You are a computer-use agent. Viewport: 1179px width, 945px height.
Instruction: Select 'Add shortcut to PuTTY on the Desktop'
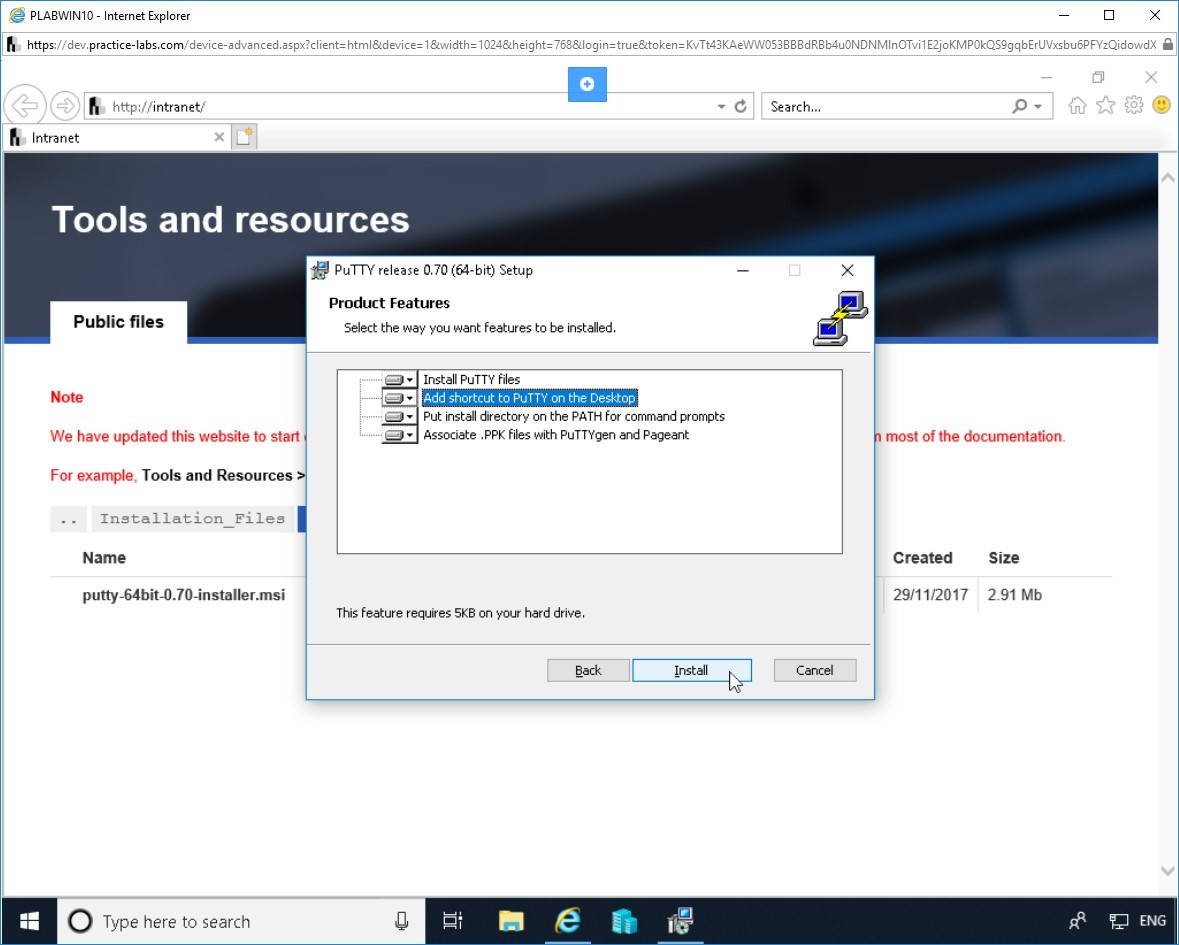click(x=529, y=398)
